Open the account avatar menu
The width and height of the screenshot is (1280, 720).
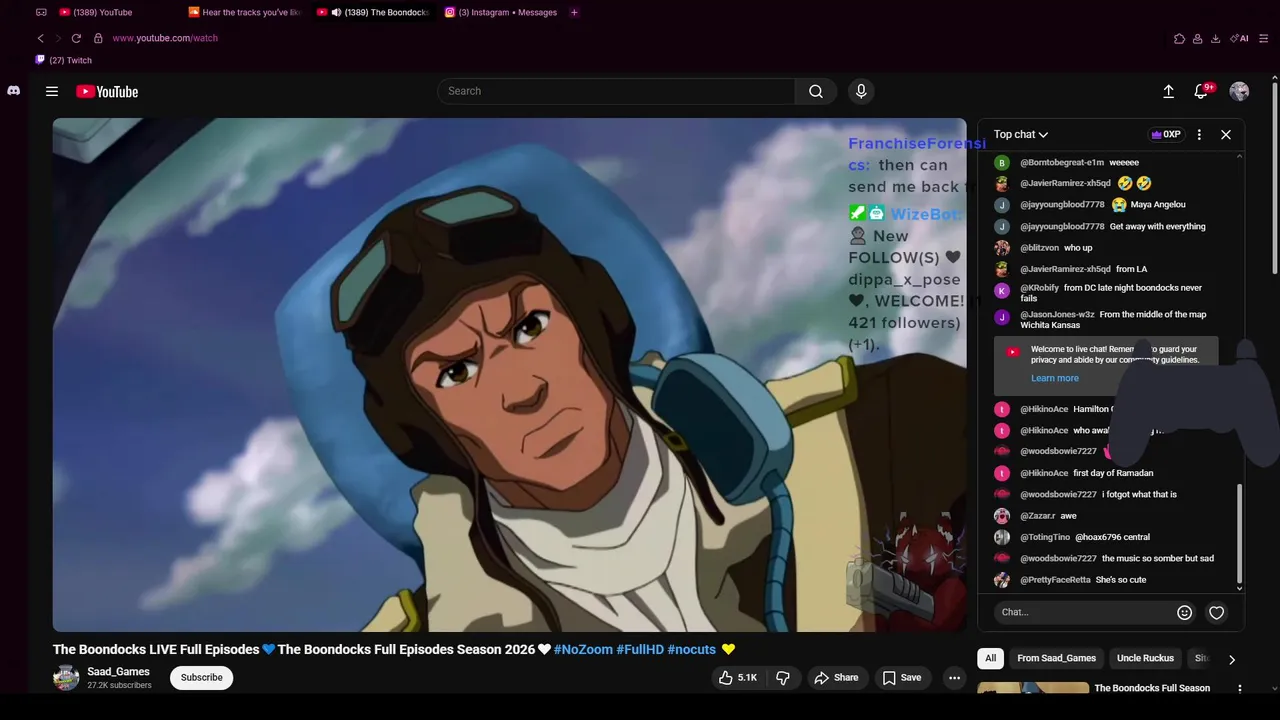click(x=1239, y=91)
